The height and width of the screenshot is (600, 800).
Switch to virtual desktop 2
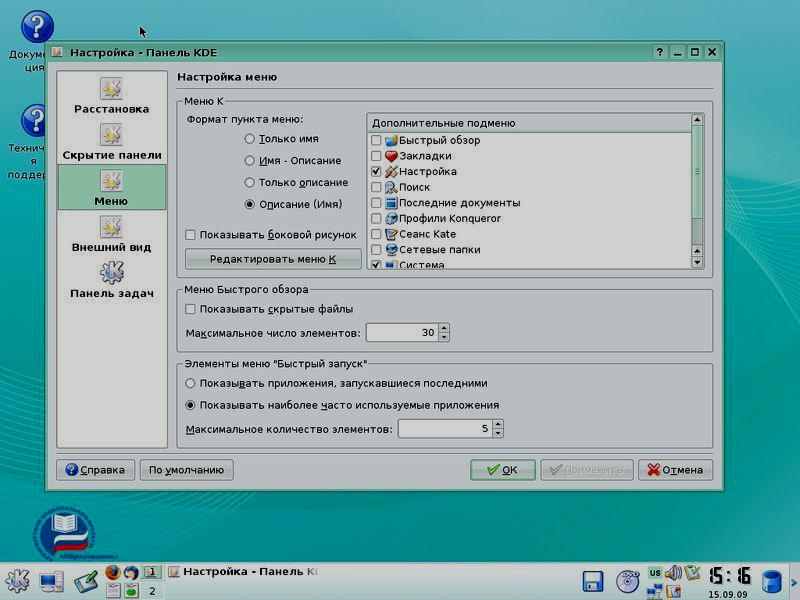(152, 591)
